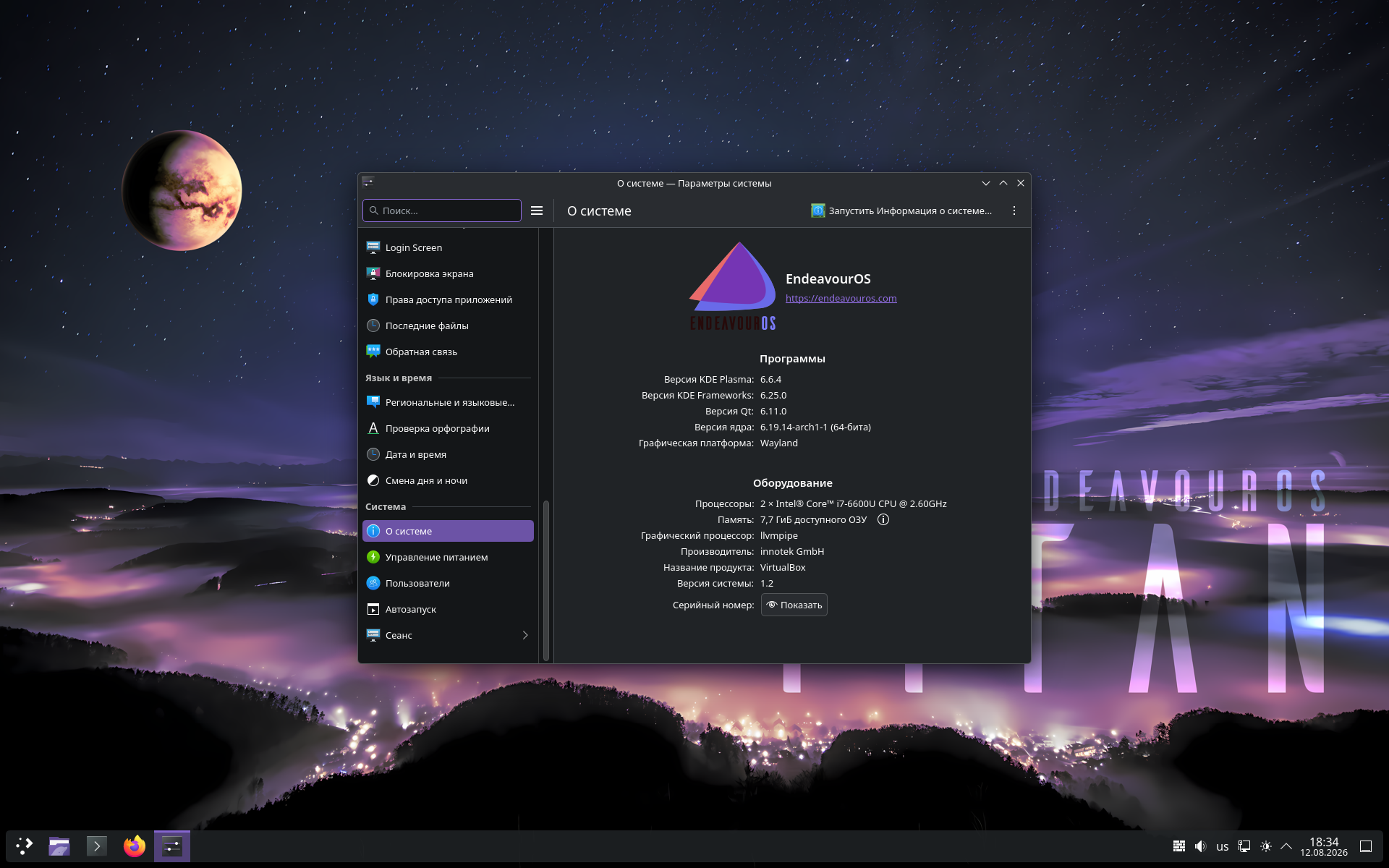Screen dimensions: 1389x868
Task: Open brightness and color tray icon
Action: pyautogui.click(x=1266, y=846)
